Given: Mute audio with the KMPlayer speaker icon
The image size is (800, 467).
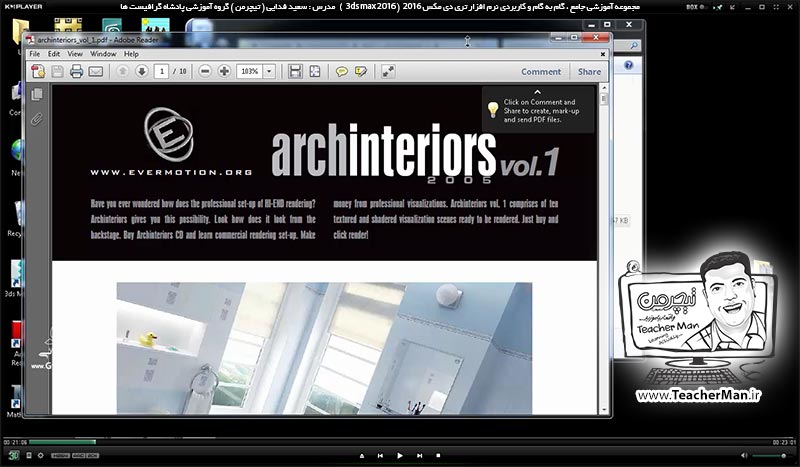Looking at the screenshot, I should (744, 455).
